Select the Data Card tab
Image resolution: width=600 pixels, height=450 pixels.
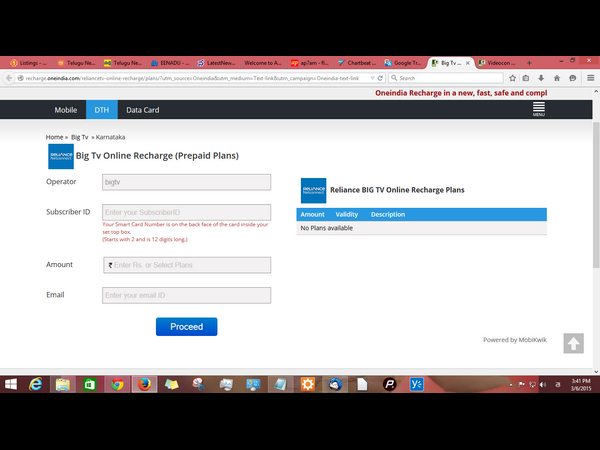pyautogui.click(x=143, y=109)
